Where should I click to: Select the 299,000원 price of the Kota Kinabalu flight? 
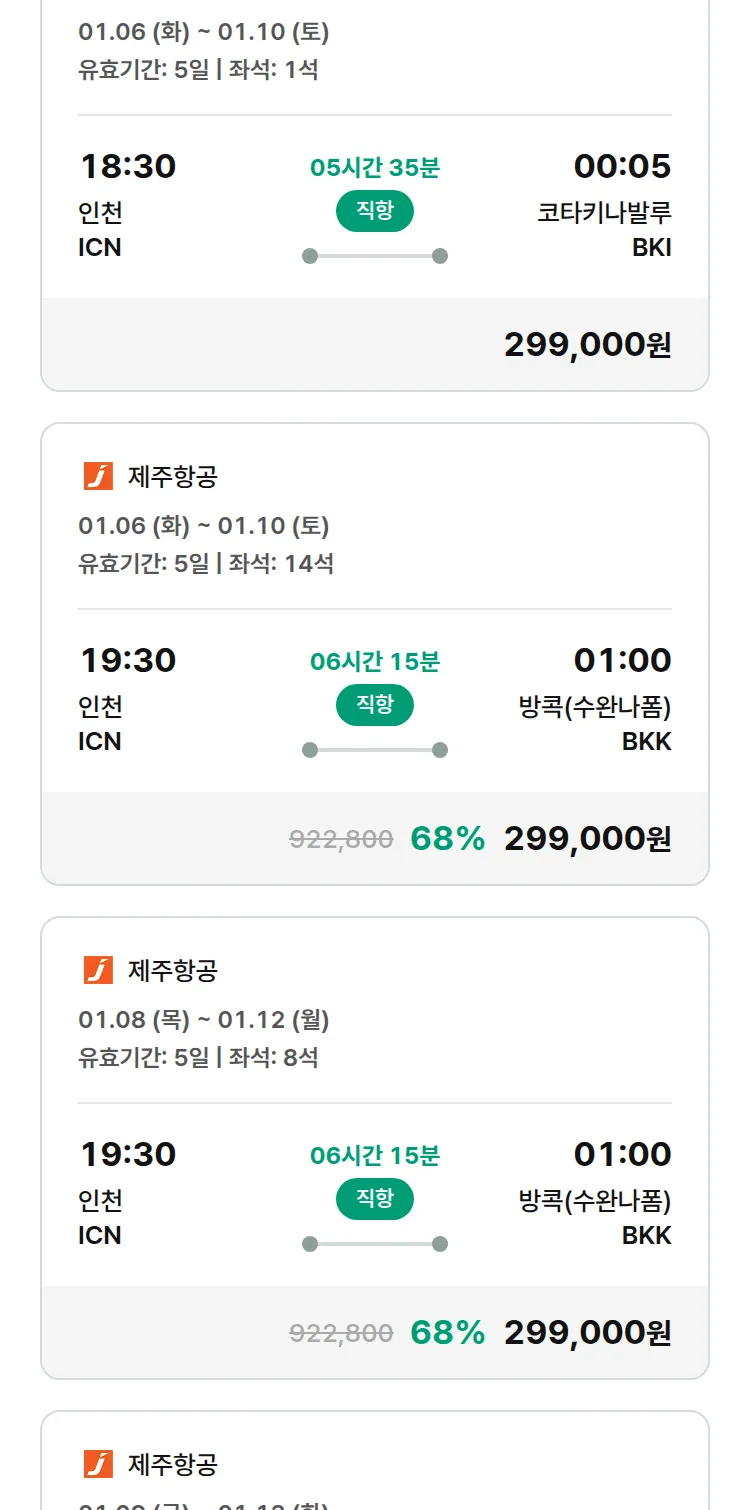587,345
